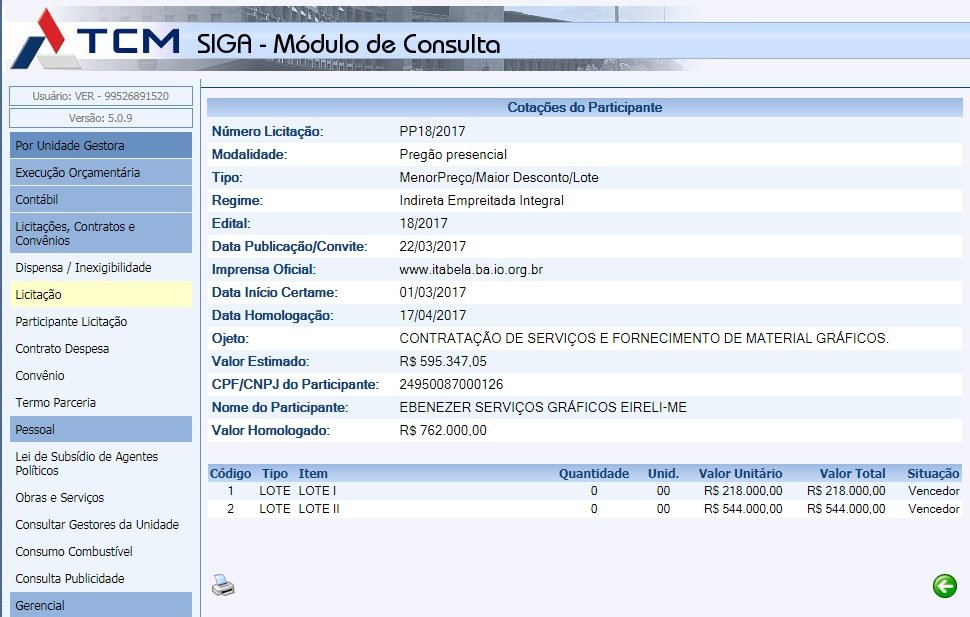Collapse Licitações, Contratos e Convênios section

[x=100, y=233]
